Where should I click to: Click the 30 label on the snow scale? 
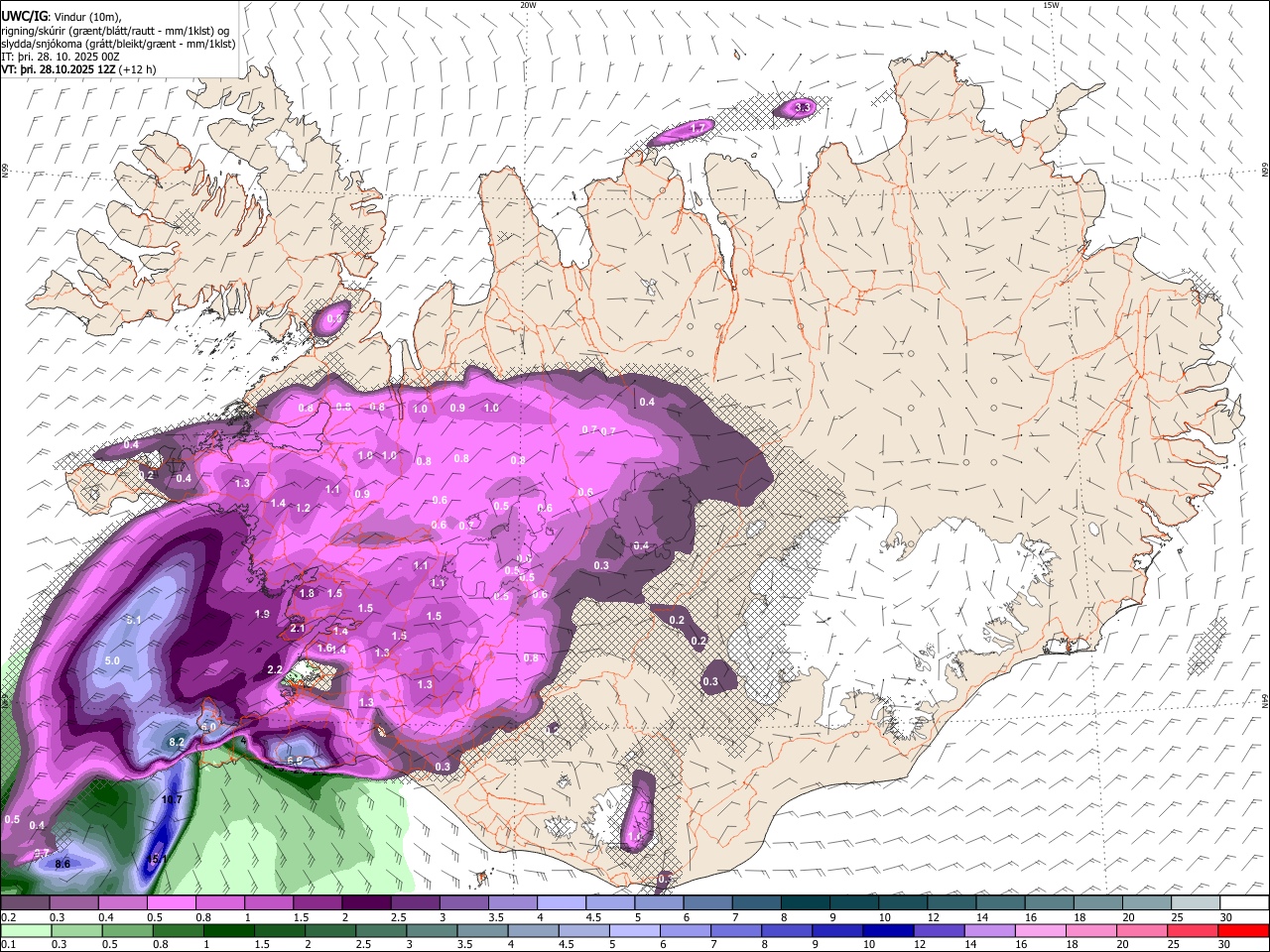1226,915
